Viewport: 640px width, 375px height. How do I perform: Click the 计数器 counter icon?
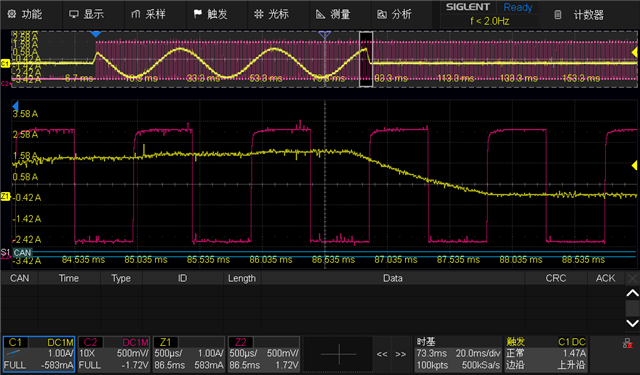click(x=558, y=15)
